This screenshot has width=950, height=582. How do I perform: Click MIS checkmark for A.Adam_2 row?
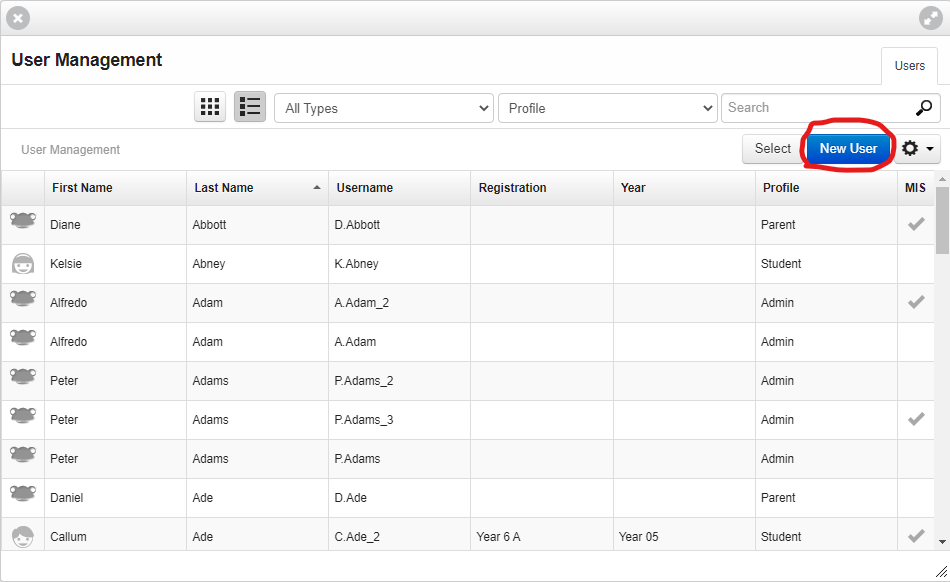tap(916, 302)
